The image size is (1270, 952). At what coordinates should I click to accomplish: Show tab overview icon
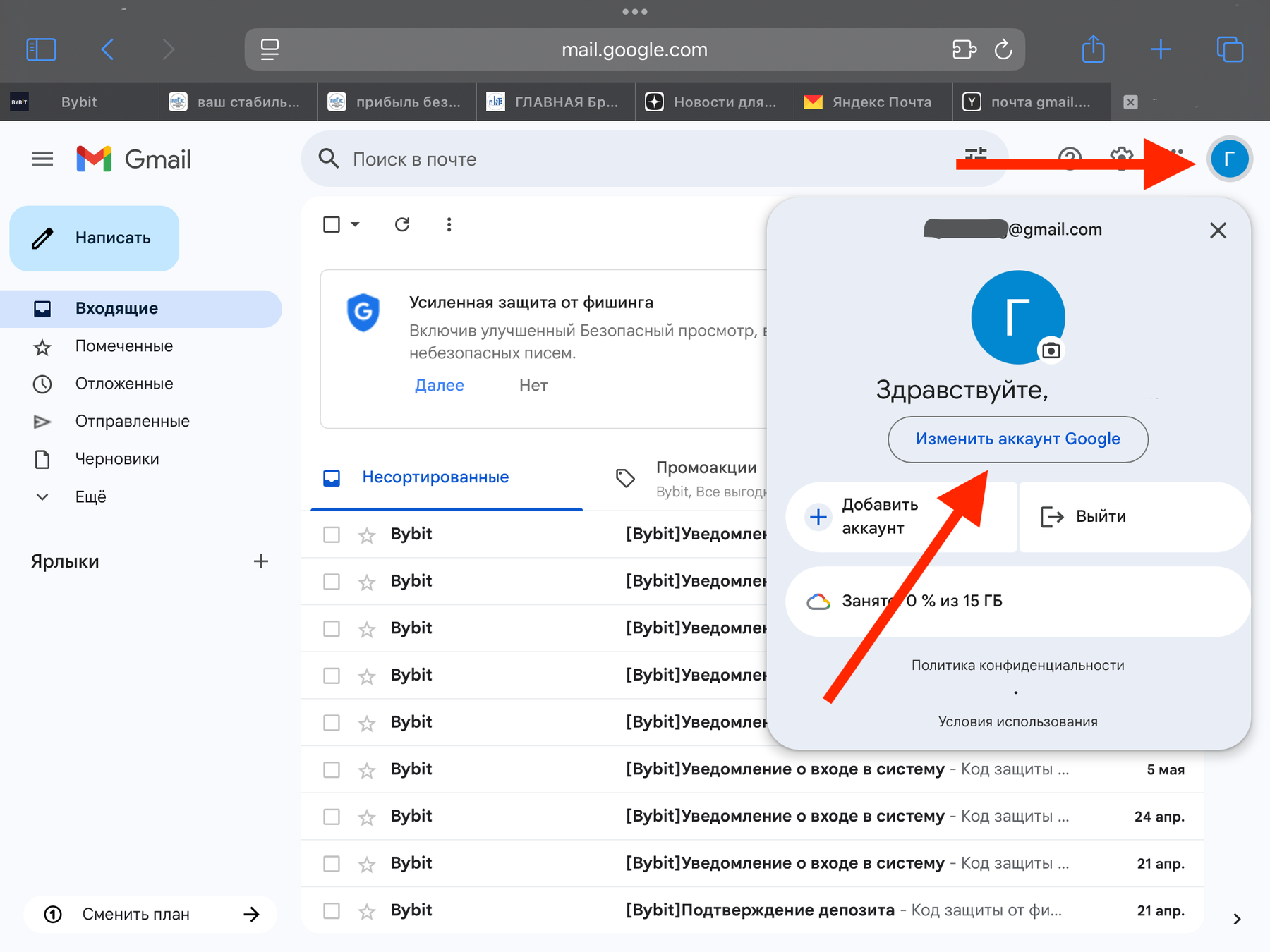point(1230,49)
